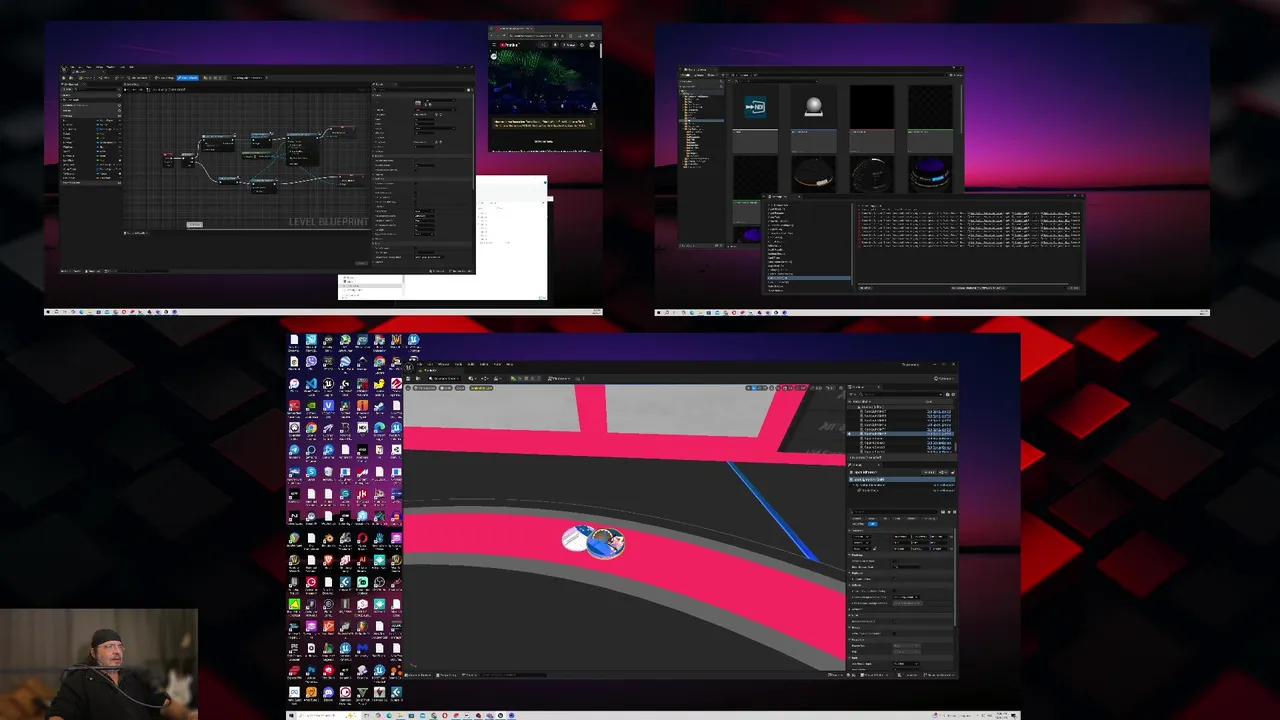Image resolution: width=1280 pixels, height=720 pixels.
Task: Open the Build menu in the main Unreal editor
Action: tap(471, 364)
